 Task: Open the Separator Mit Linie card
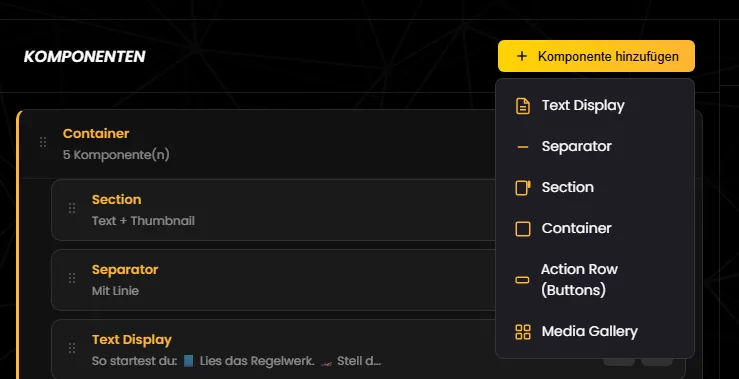273,280
